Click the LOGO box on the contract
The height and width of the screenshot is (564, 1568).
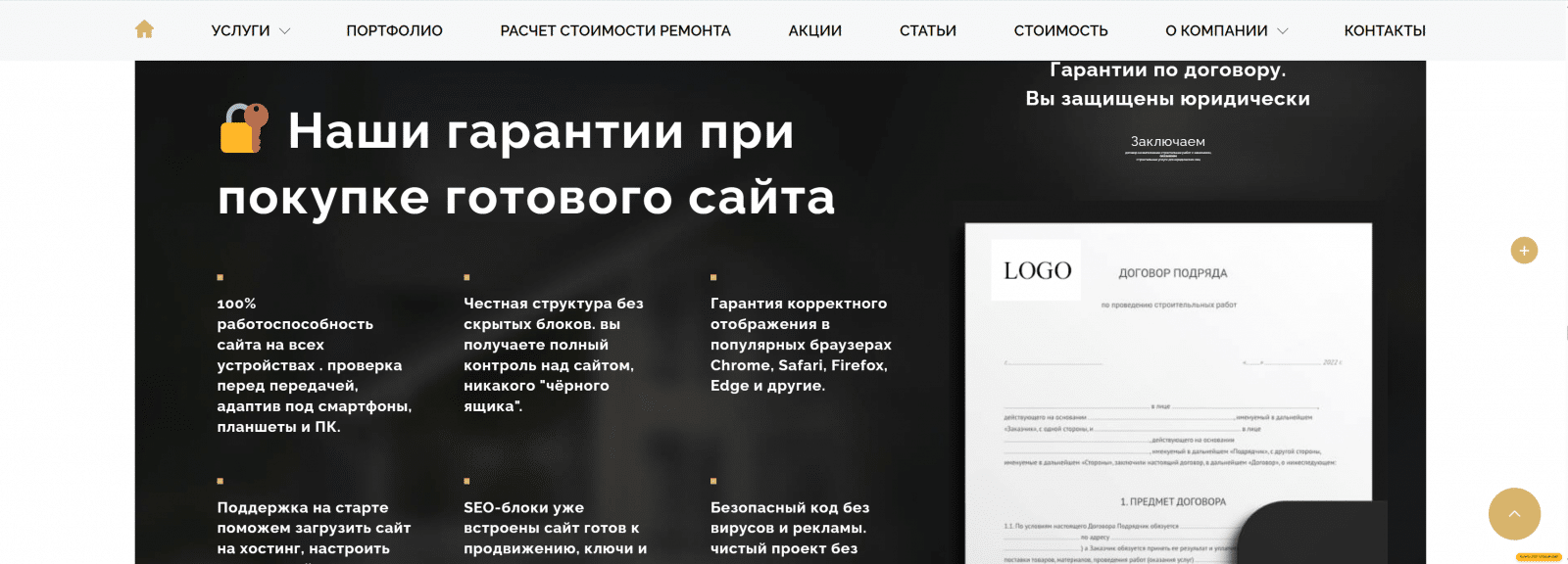(x=1037, y=270)
